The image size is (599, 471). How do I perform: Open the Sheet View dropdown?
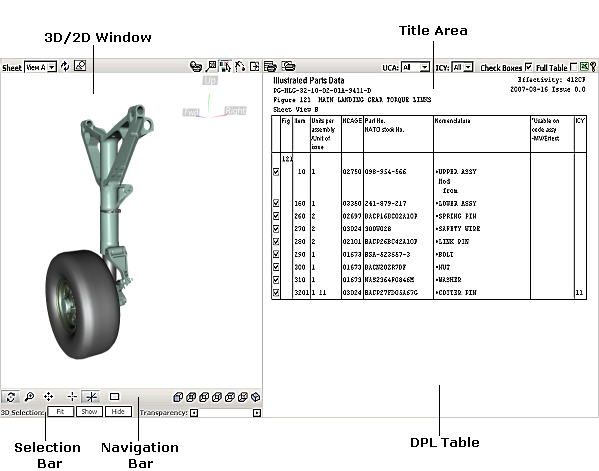click(41, 67)
